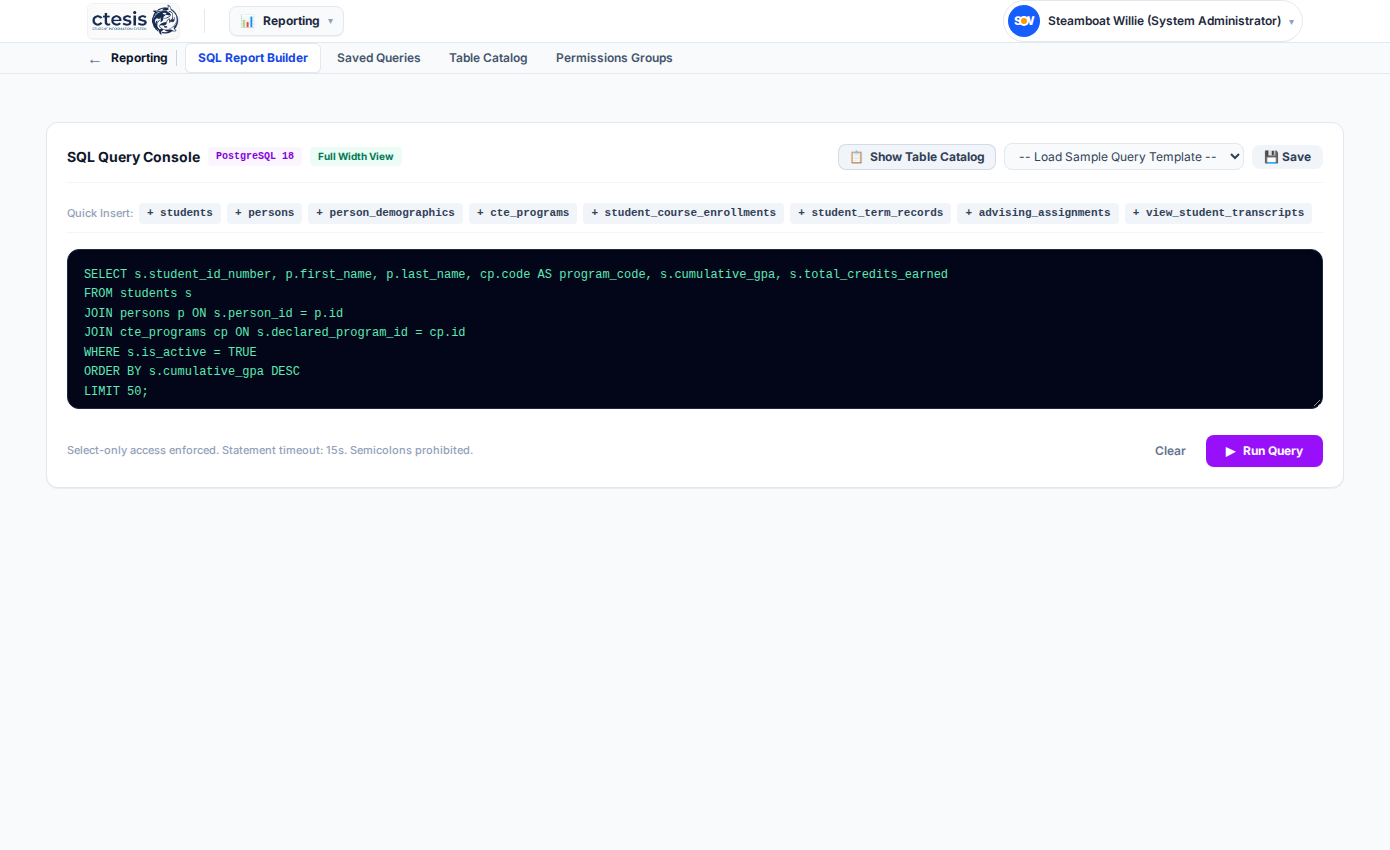The width and height of the screenshot is (1390, 850).
Task: Click the SQL Query Console heading
Action: tap(133, 157)
